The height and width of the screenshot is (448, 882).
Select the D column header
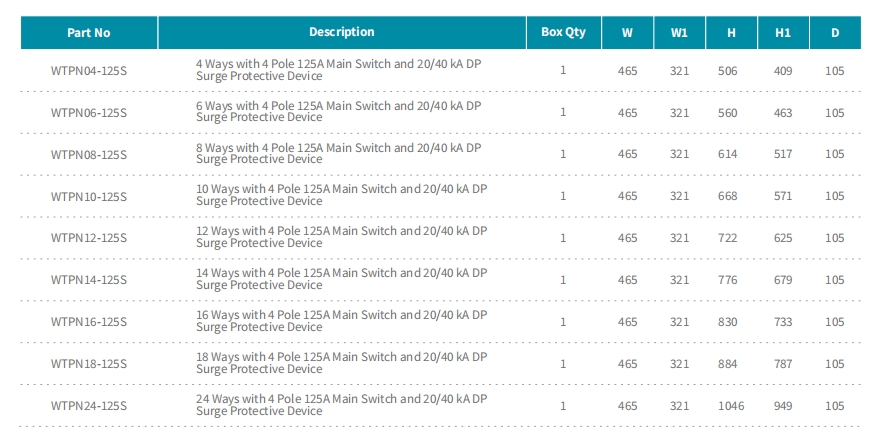[835, 33]
